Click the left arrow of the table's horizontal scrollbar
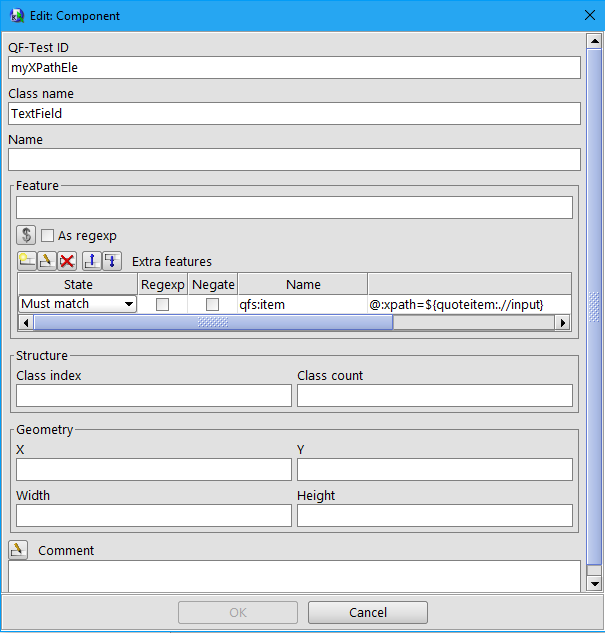 26,323
